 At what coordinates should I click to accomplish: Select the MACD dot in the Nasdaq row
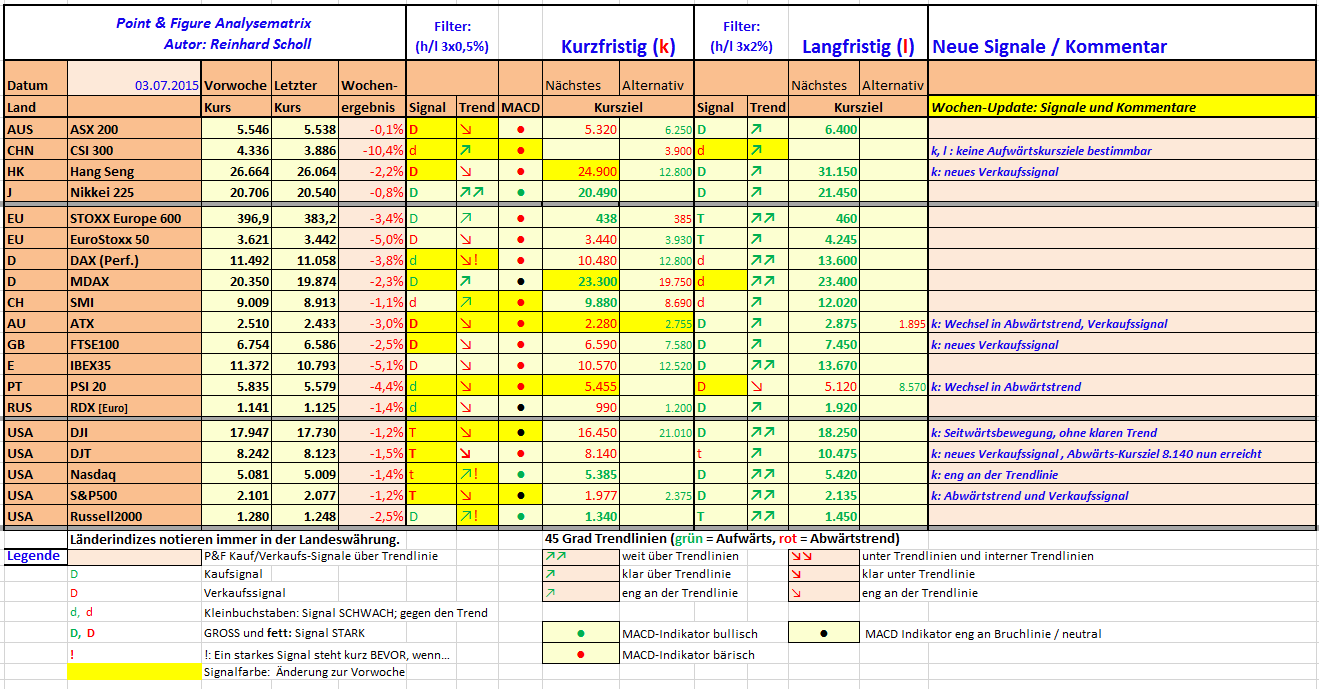[x=521, y=475]
